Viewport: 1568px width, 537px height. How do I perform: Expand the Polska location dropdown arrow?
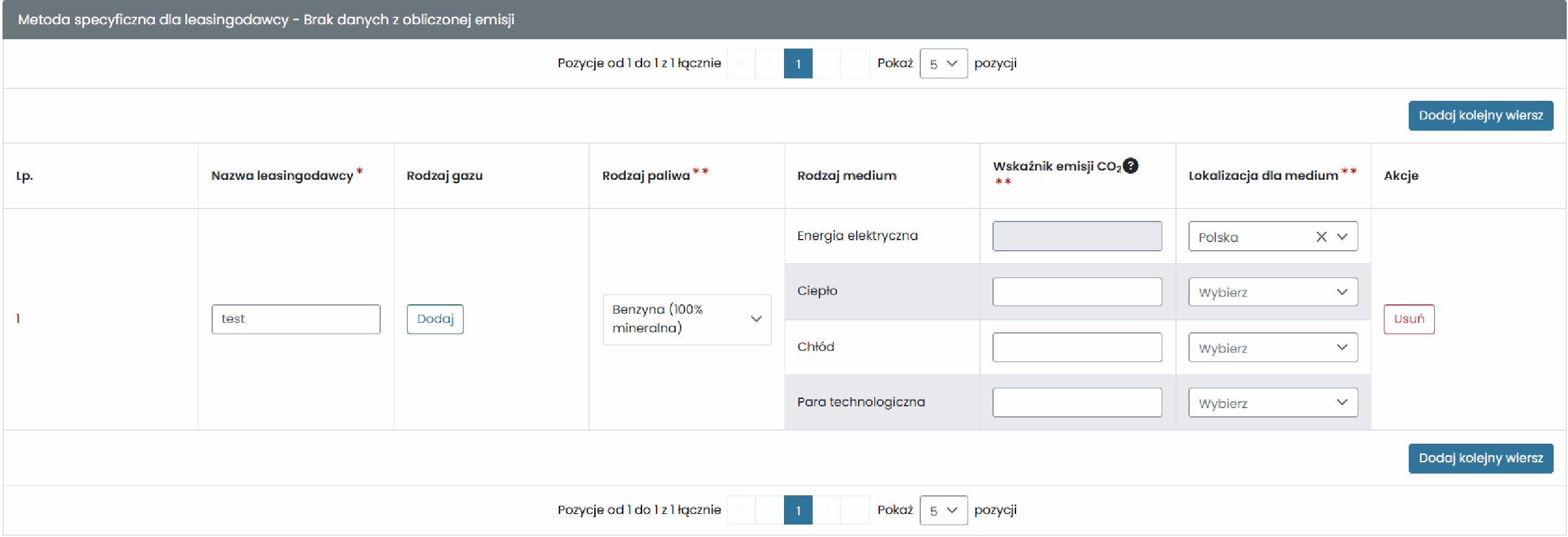(1342, 237)
